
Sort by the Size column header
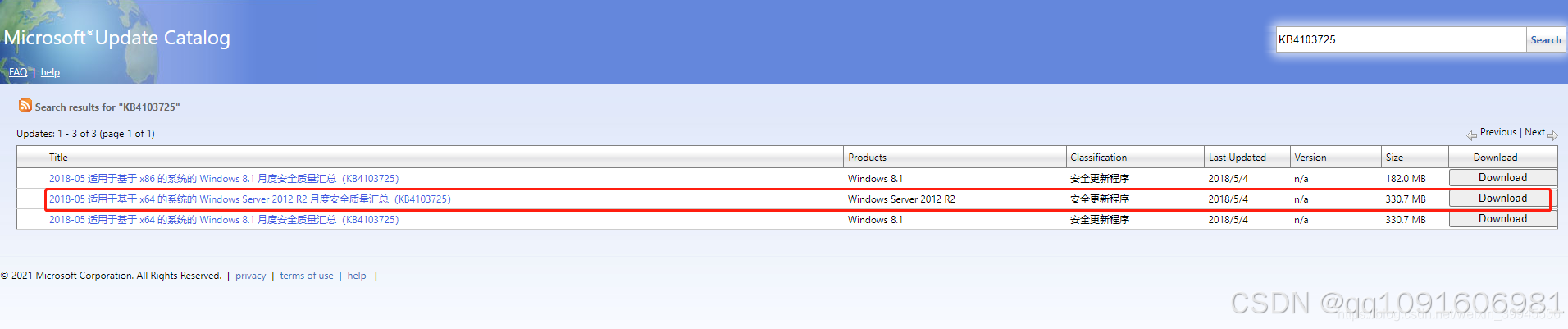pyautogui.click(x=1394, y=158)
